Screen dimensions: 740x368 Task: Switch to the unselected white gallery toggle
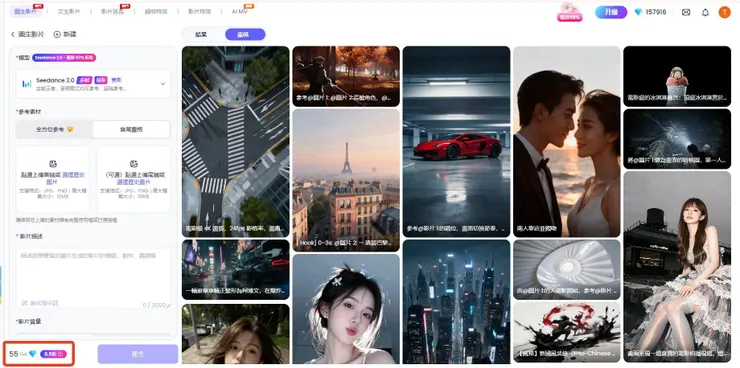pos(202,34)
